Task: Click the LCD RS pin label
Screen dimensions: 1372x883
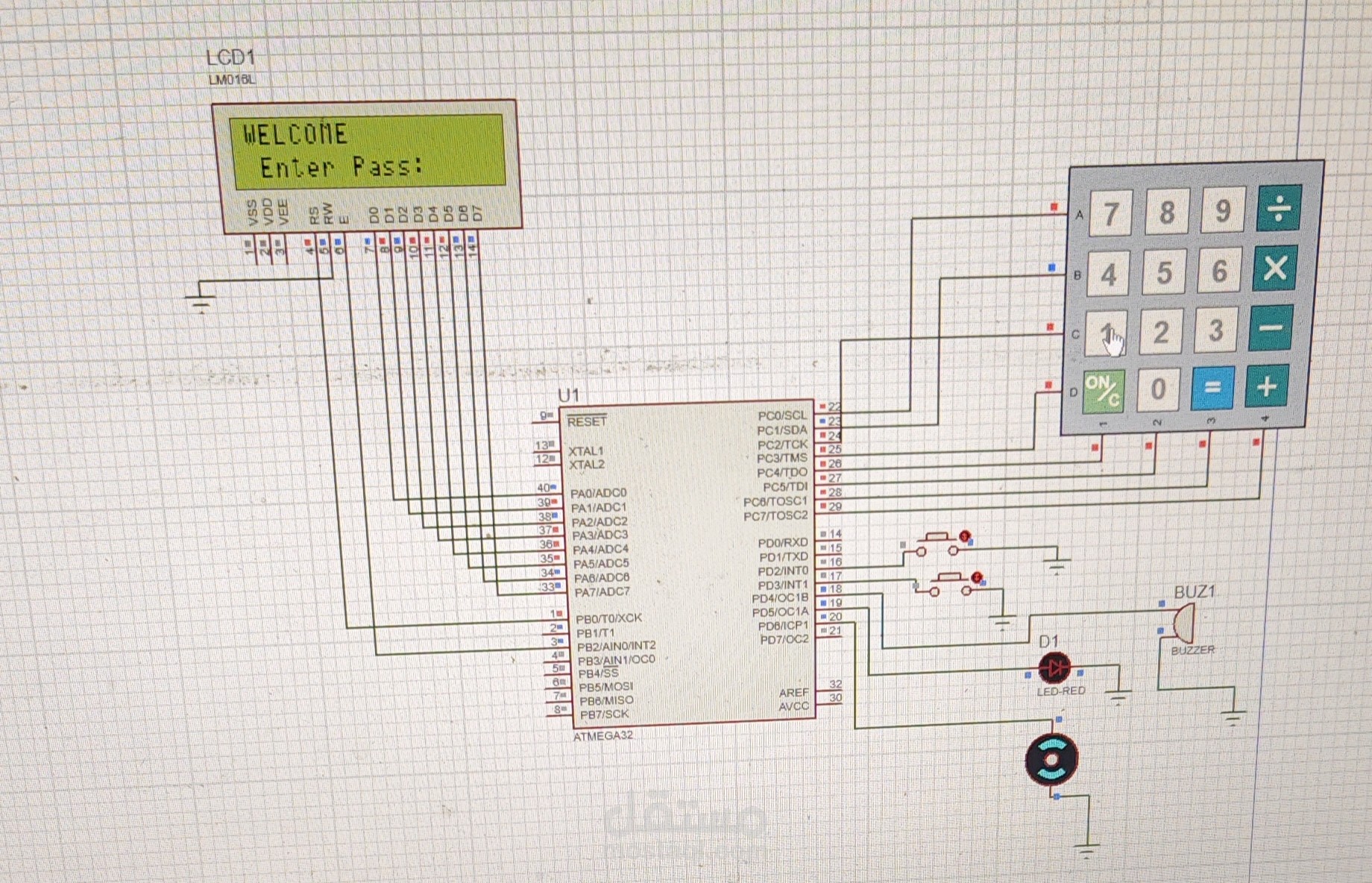Action: (x=314, y=215)
